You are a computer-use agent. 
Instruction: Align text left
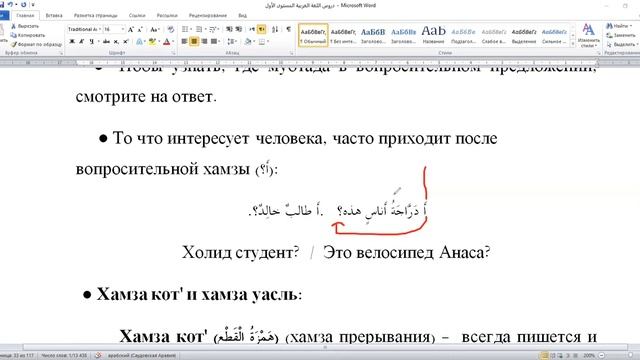(184, 41)
